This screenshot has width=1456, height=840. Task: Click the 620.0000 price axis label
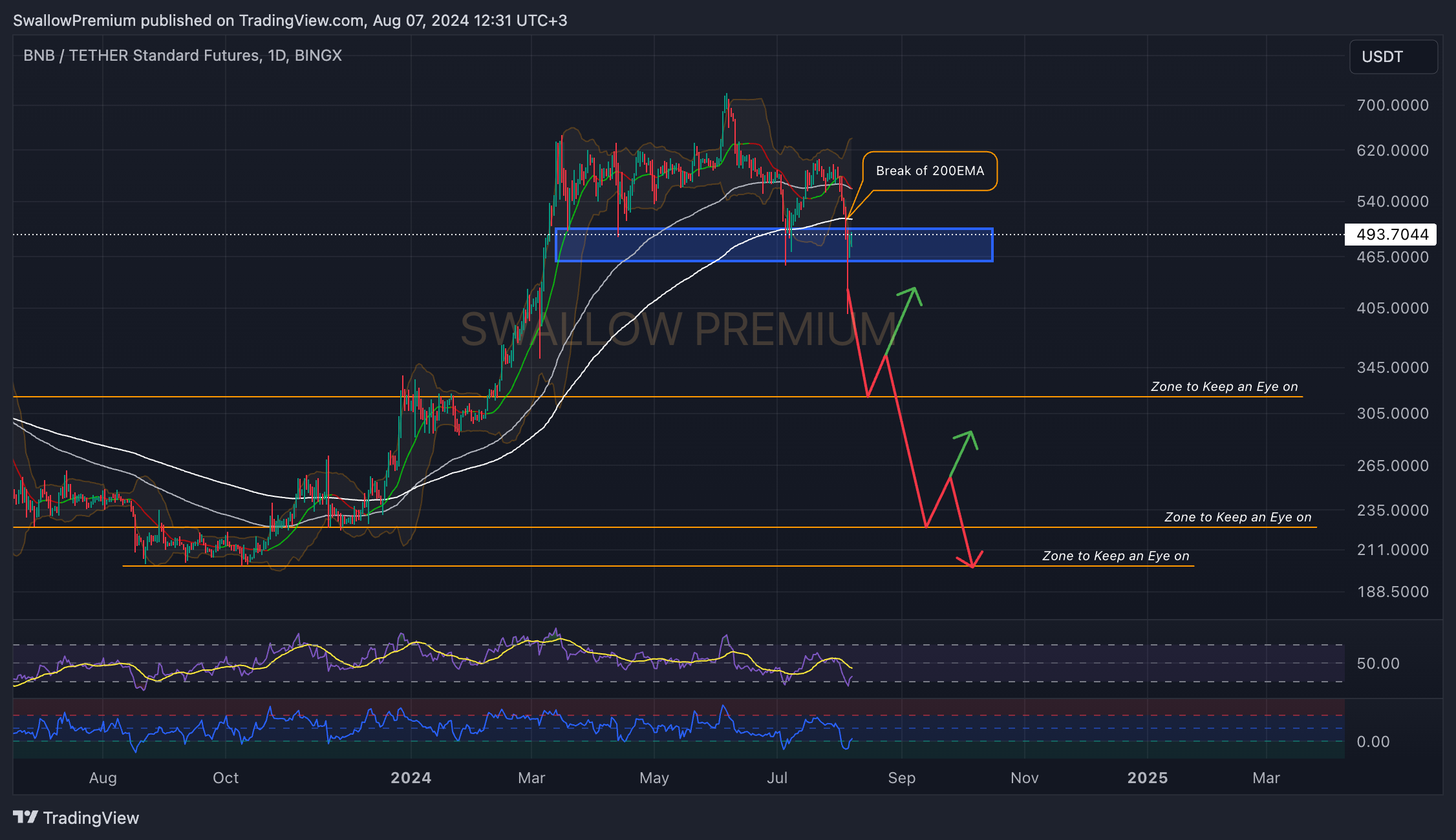[1393, 150]
